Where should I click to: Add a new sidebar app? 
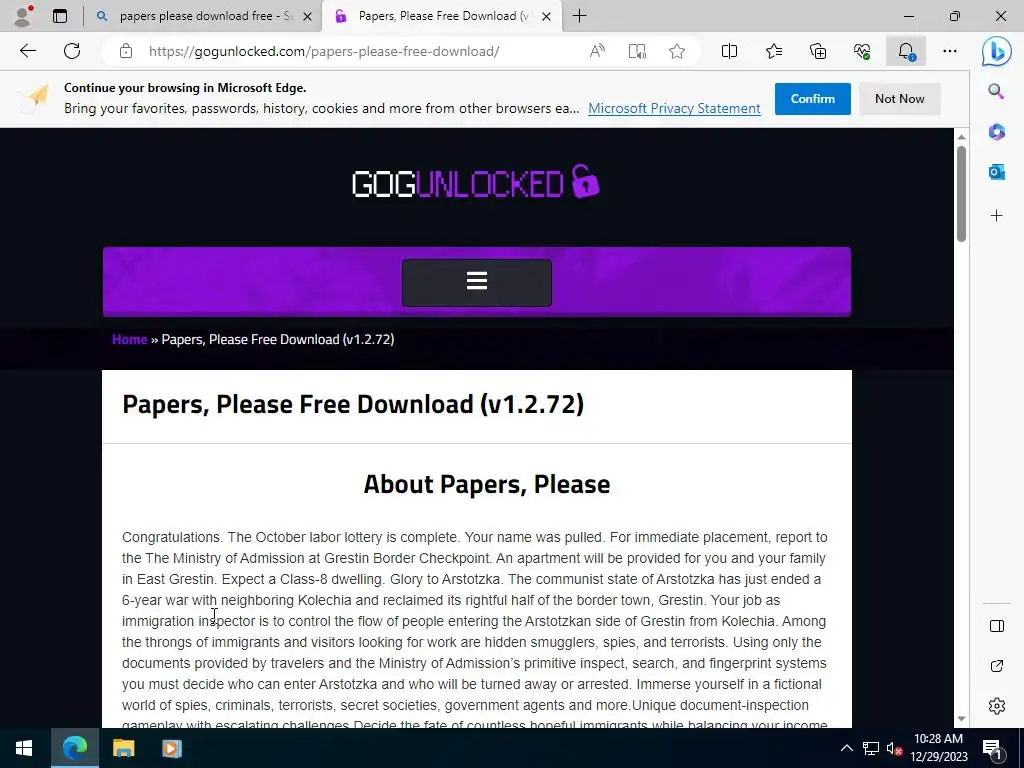(x=996, y=216)
